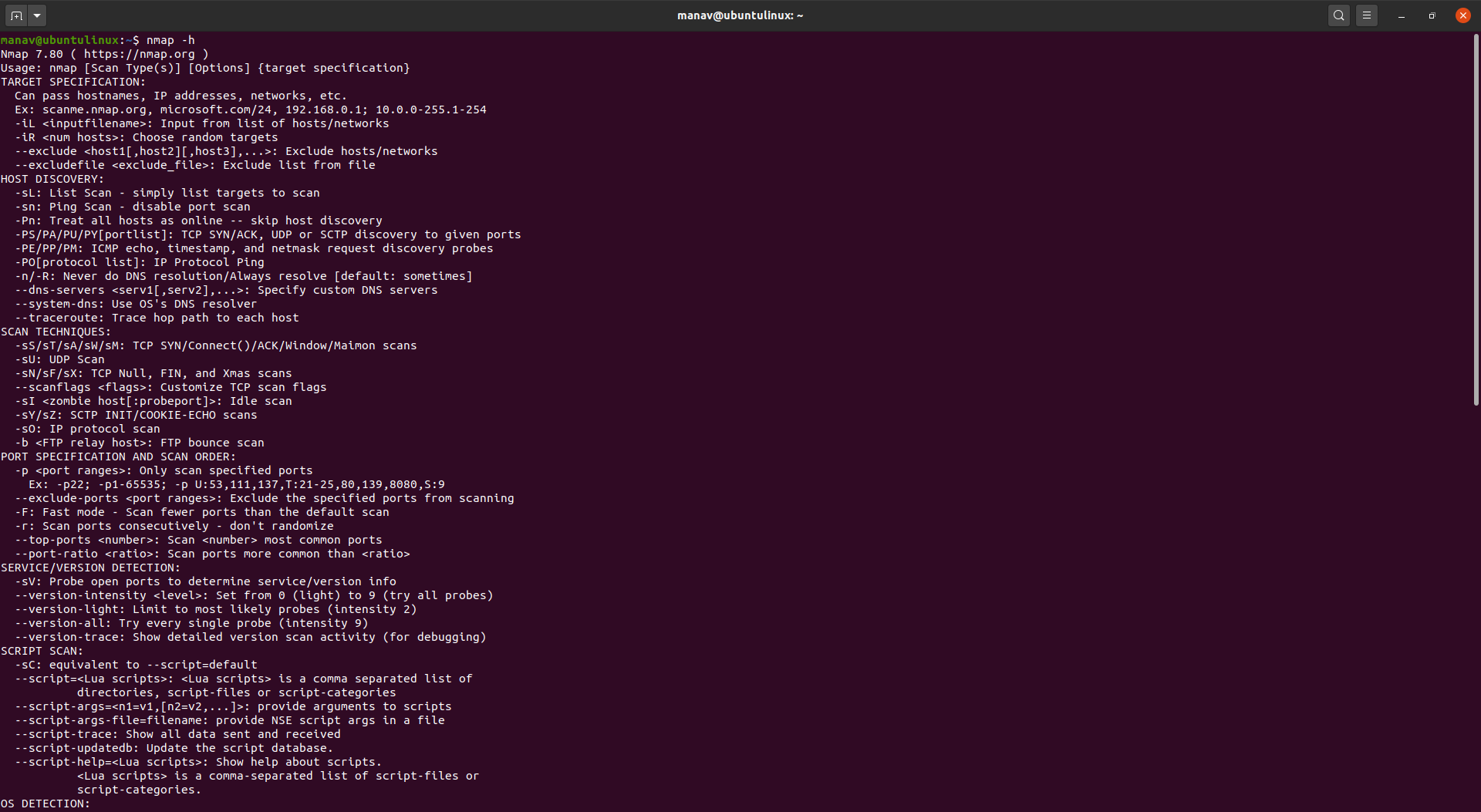Screen dimensions: 1481x812
Task: Click the "-n/-R: Never do DNS resolution" line
Action: [x=244, y=276]
